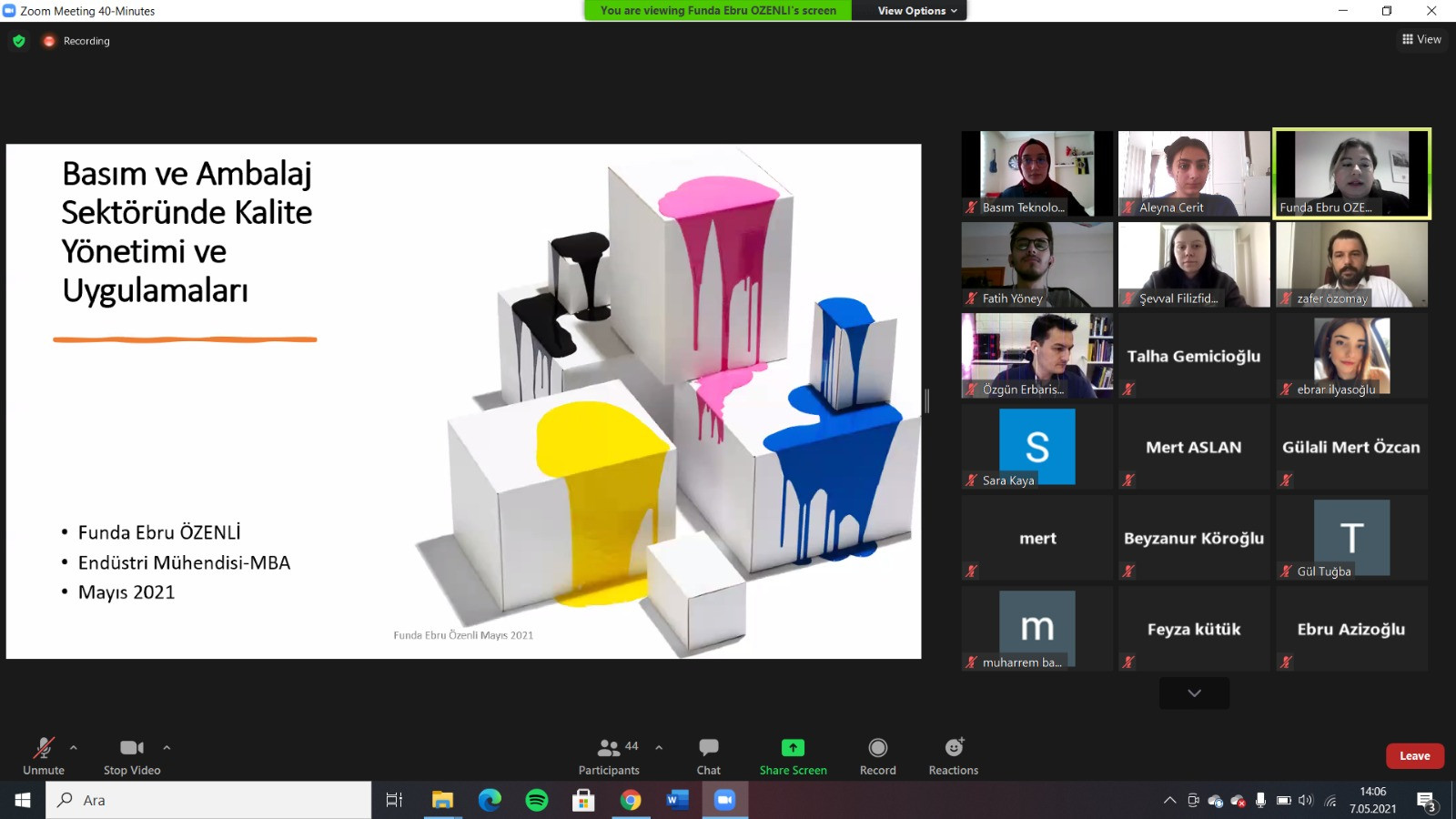This screenshot has width=1456, height=819.
Task: Click the shared slide presentation area
Action: (x=463, y=401)
